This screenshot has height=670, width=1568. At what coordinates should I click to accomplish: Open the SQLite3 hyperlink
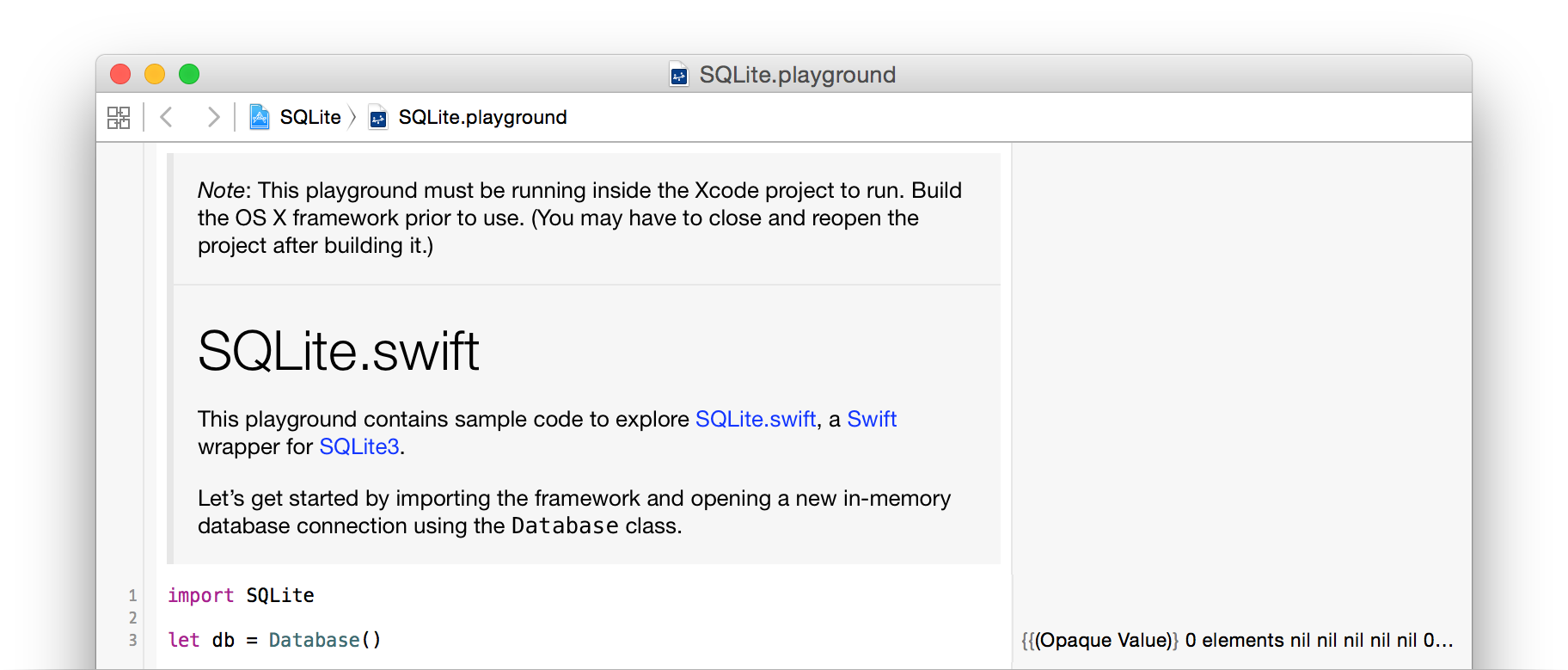coord(358,446)
